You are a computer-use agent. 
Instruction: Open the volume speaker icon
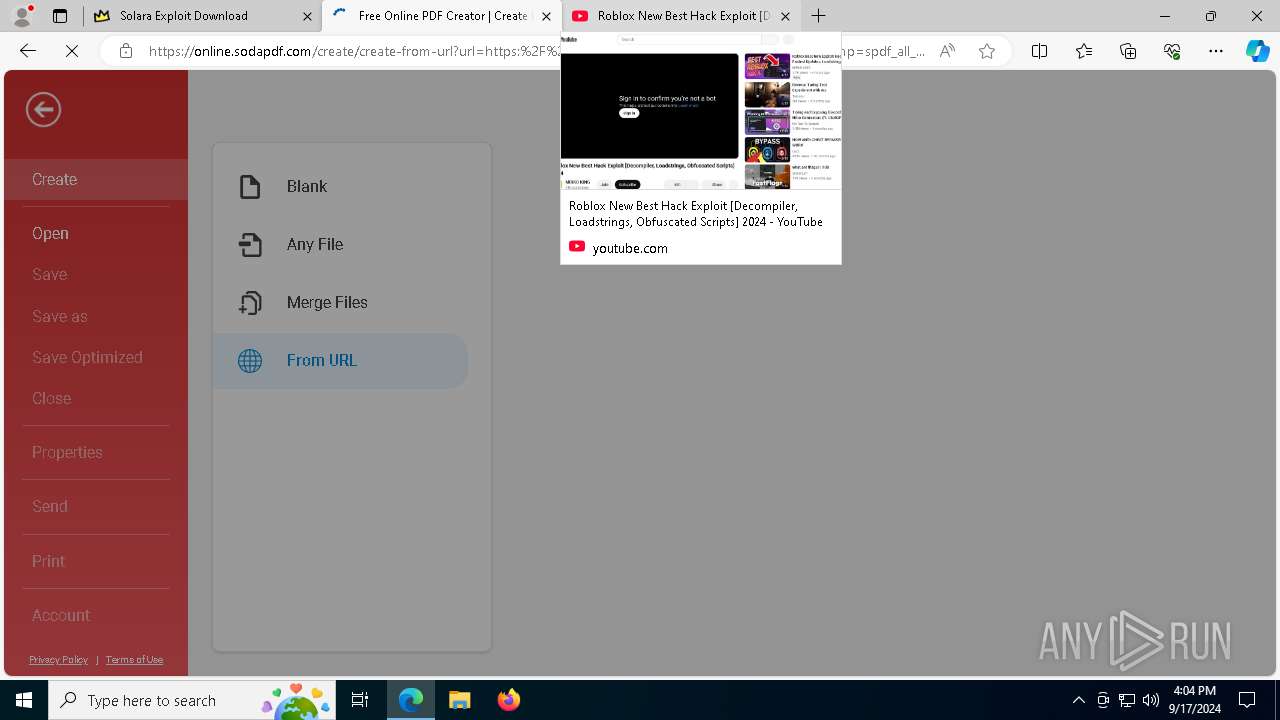coord(1151,700)
